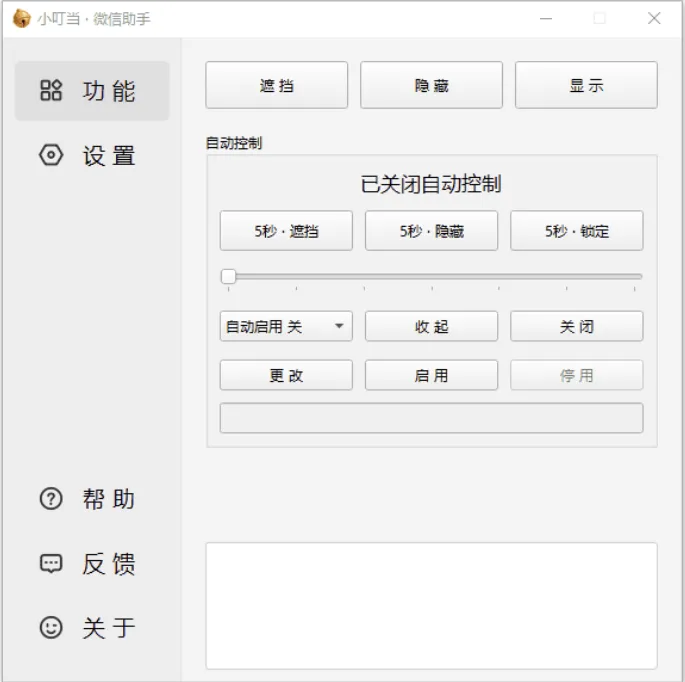Image resolution: width=685 pixels, height=682 pixels.
Task: Click the question mark help icon
Action: click(51, 499)
